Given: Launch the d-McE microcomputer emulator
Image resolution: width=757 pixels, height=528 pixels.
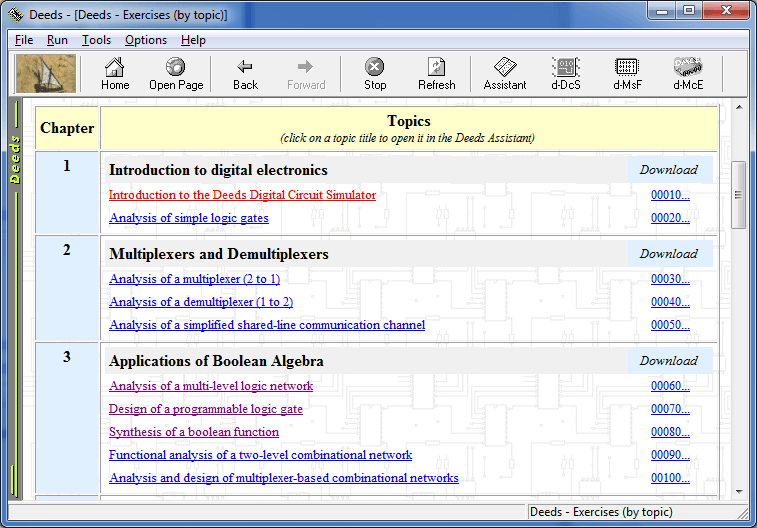Looking at the screenshot, I should [688, 74].
